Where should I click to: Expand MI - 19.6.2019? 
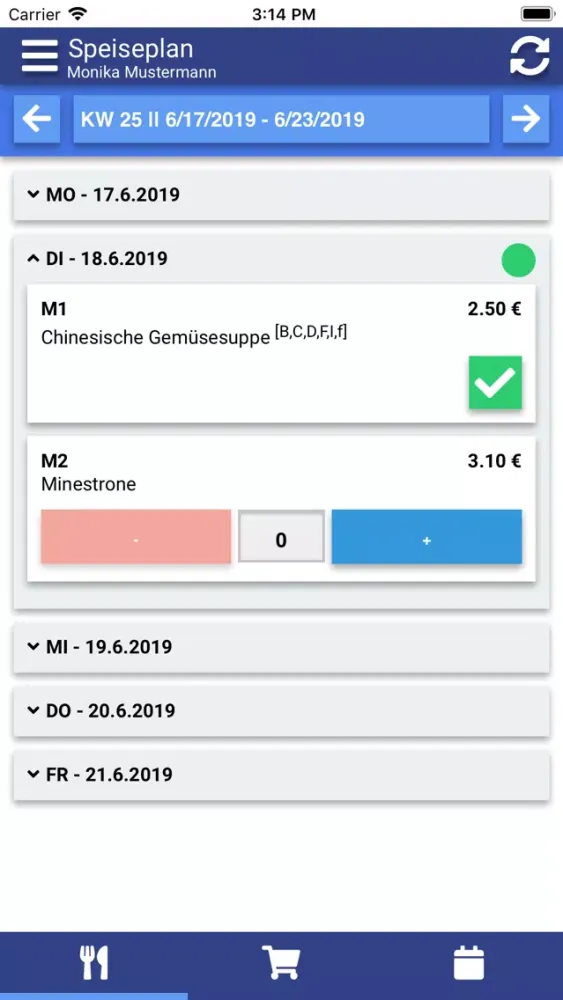pyautogui.click(x=281, y=647)
